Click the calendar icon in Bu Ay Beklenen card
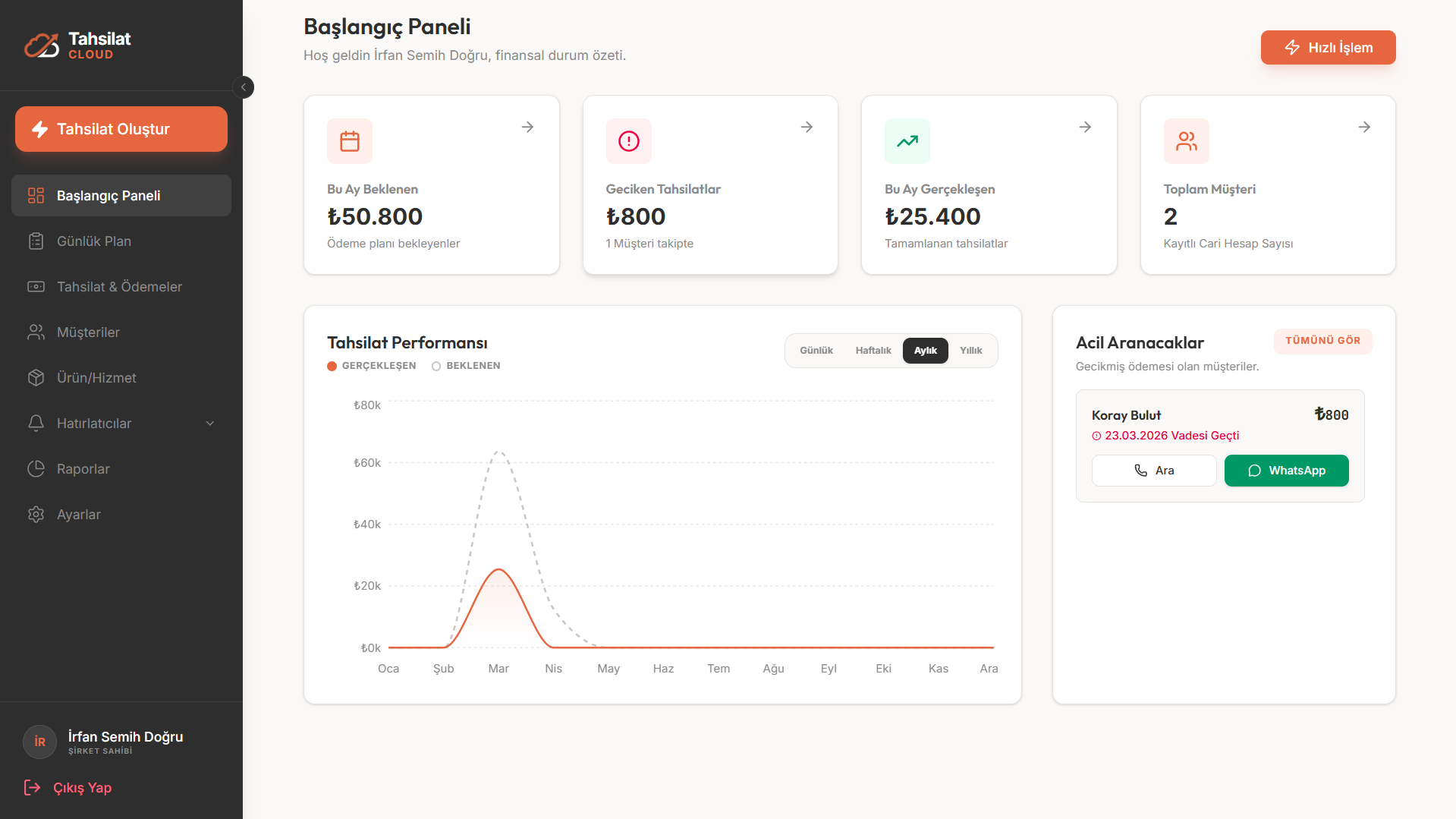The image size is (1456, 819). point(350,141)
